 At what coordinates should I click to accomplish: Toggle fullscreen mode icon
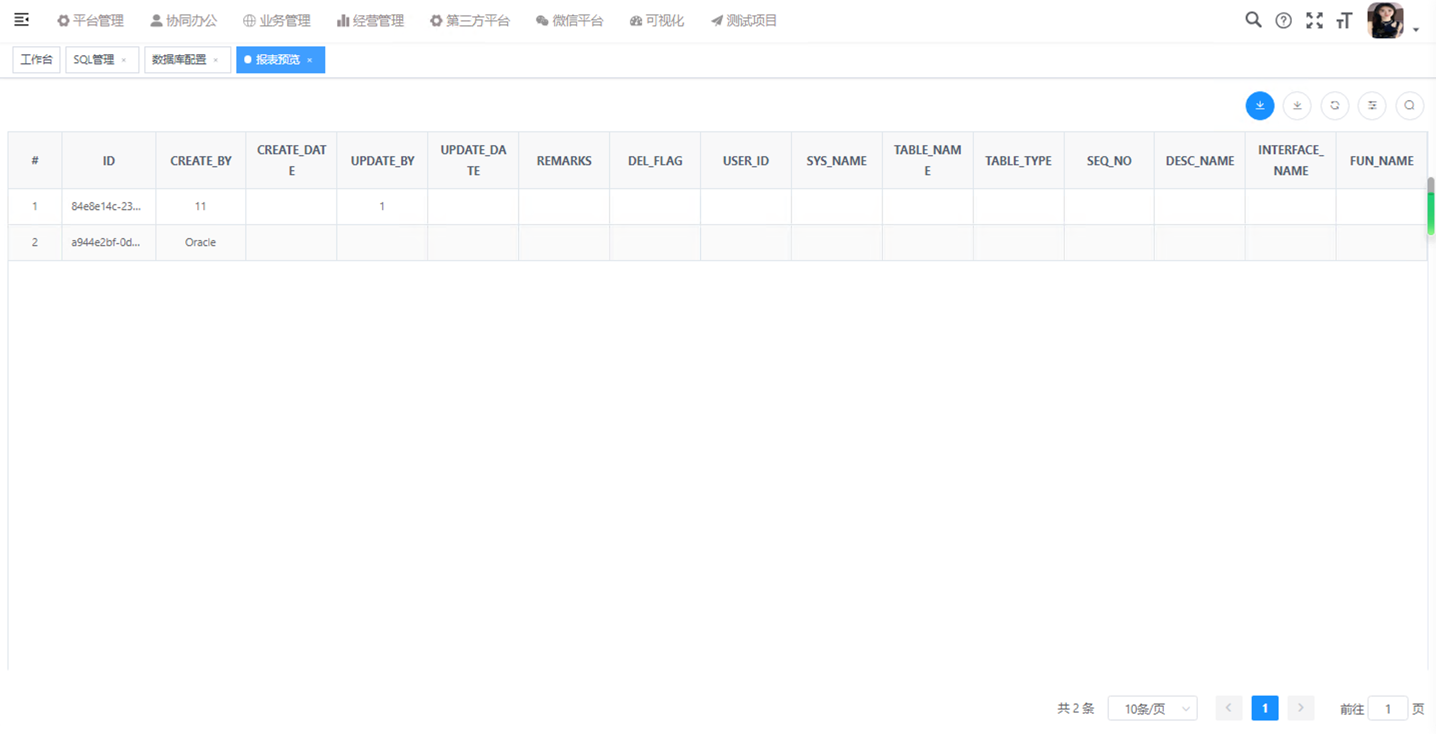point(1314,21)
